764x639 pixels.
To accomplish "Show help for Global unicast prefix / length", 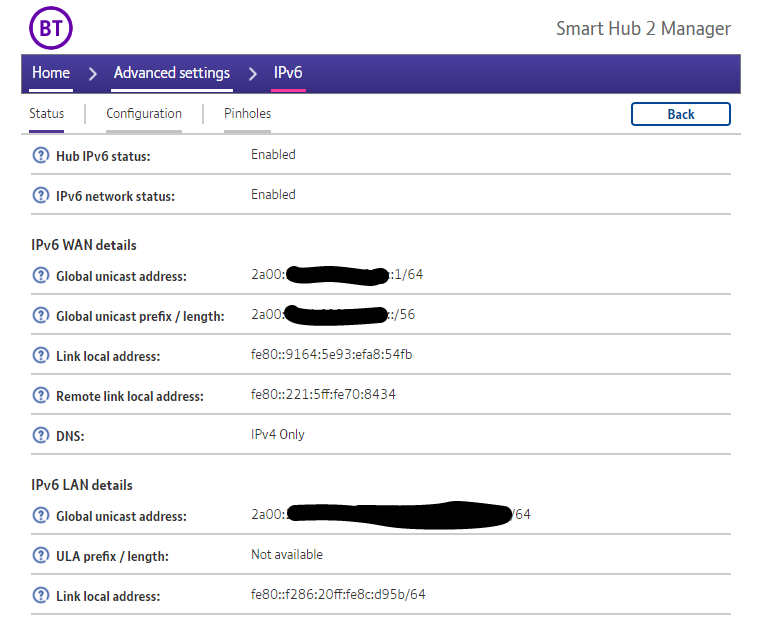I will tap(41, 316).
